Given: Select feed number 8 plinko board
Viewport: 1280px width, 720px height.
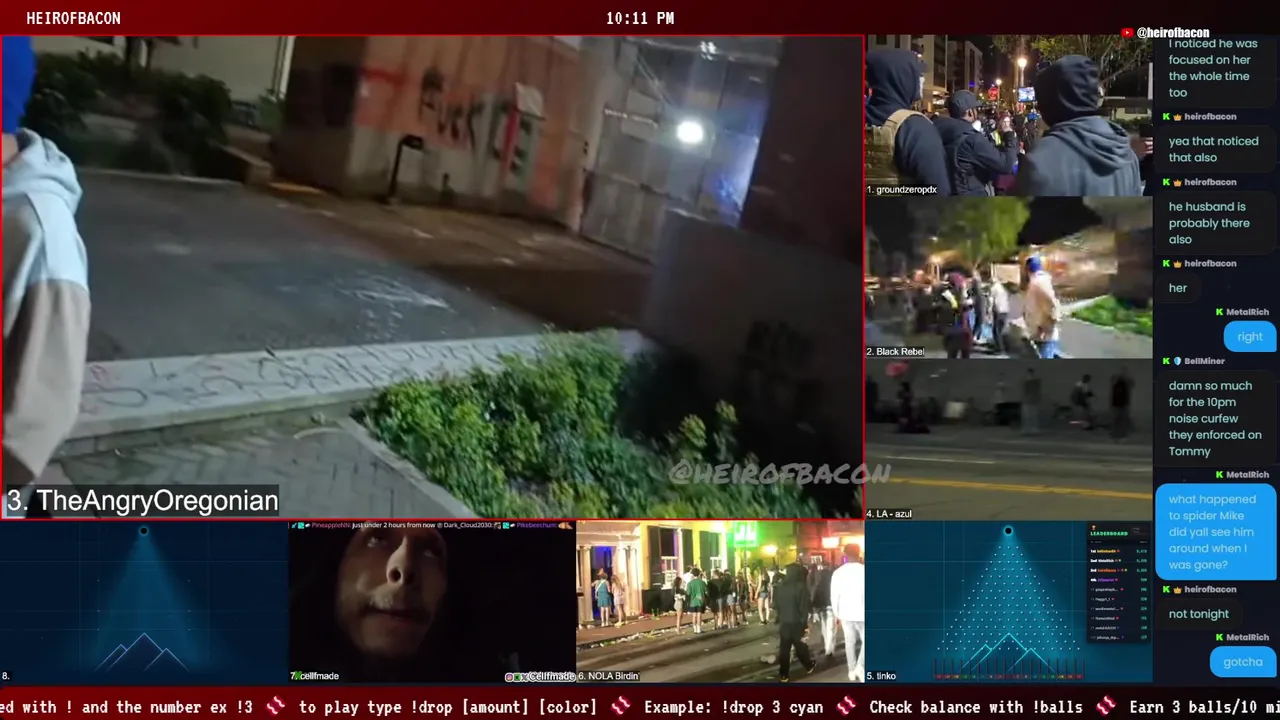Looking at the screenshot, I should click(144, 602).
